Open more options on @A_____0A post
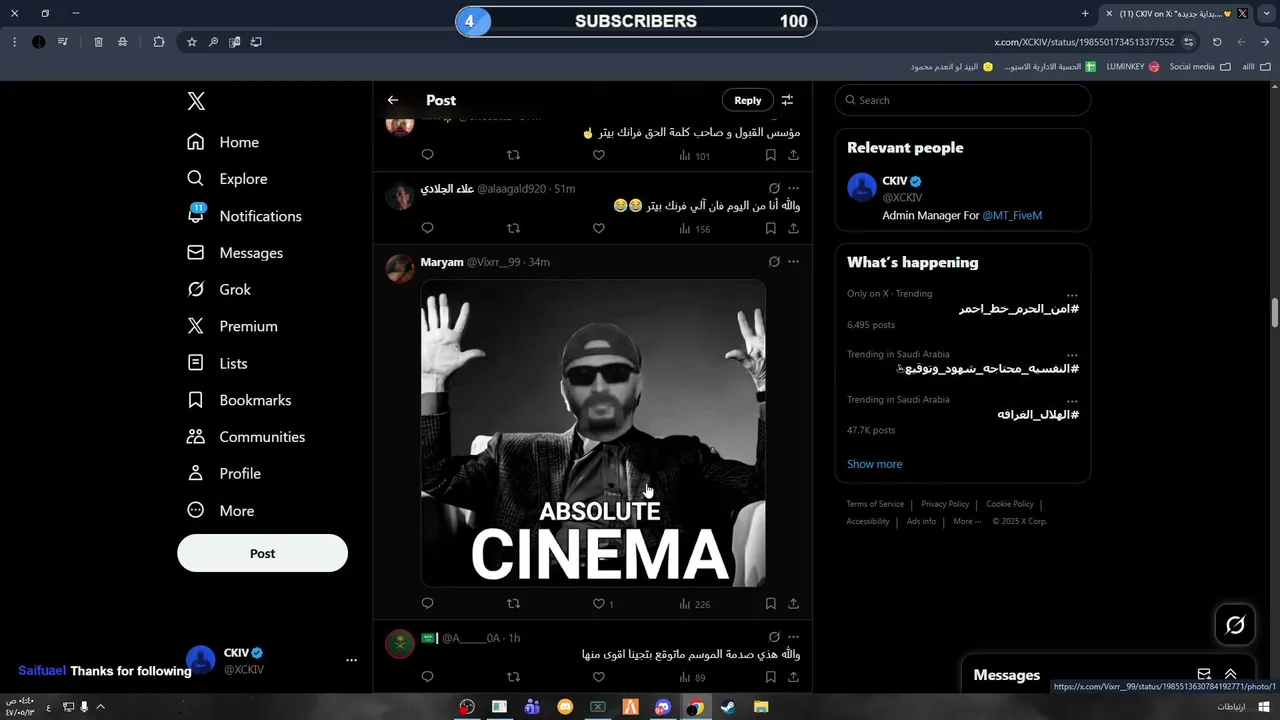1280x720 pixels. [x=793, y=637]
